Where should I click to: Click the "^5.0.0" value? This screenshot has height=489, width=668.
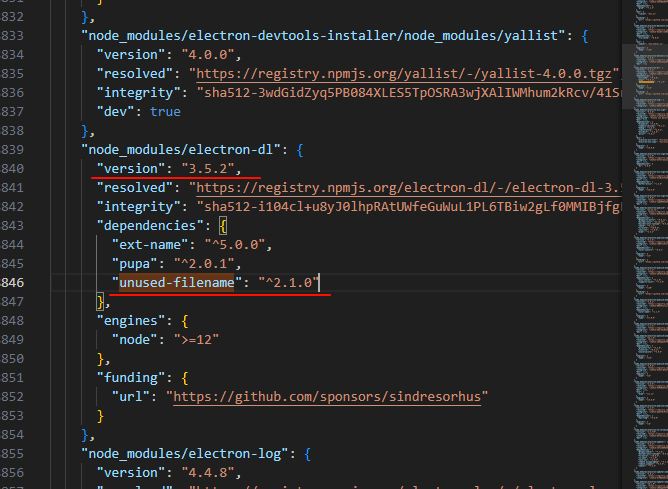click(x=235, y=244)
